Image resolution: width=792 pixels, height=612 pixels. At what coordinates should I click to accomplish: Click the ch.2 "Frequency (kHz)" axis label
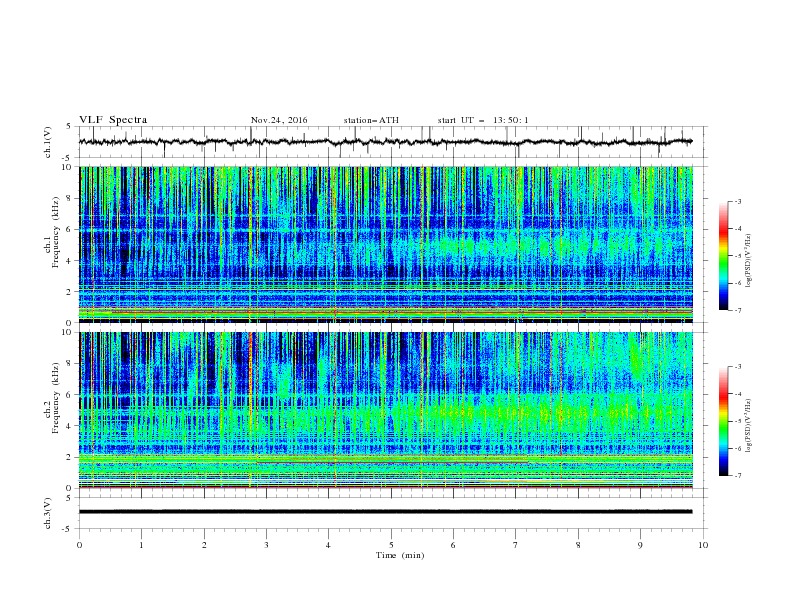pos(56,398)
